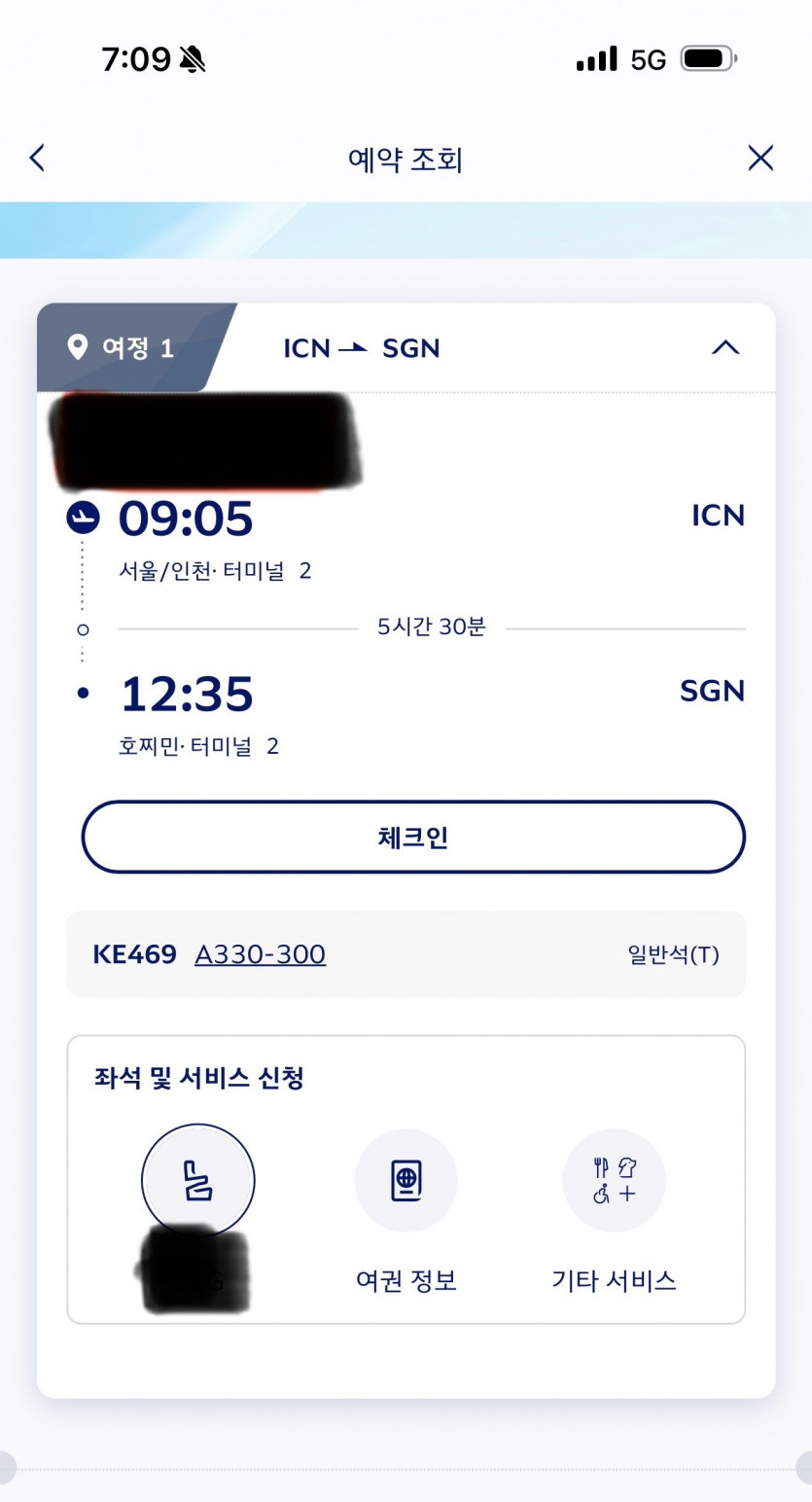The height and width of the screenshot is (1502, 812).
Task: Close the reservation lookup screen
Action: [760, 159]
